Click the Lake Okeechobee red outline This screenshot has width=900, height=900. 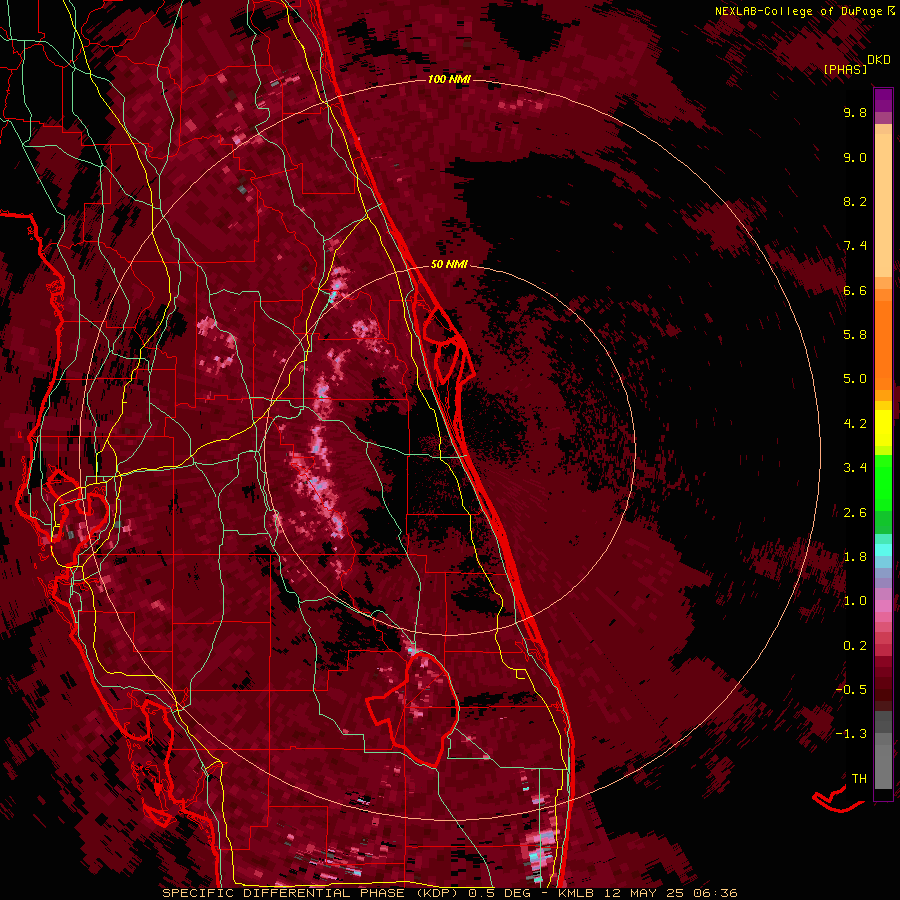tap(413, 708)
